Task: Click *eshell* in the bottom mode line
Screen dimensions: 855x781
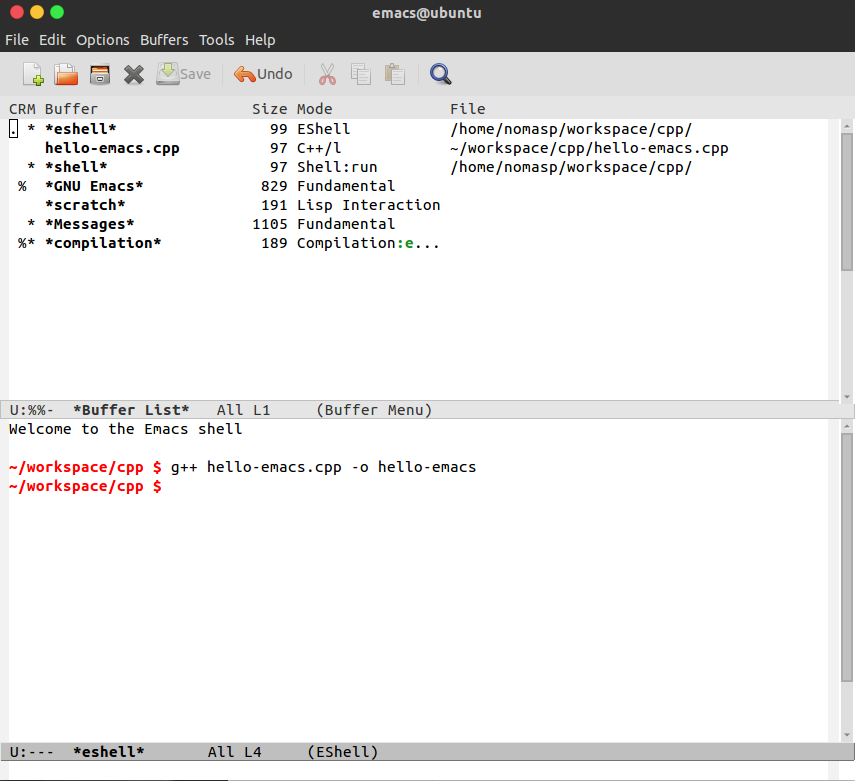Action: [109, 752]
